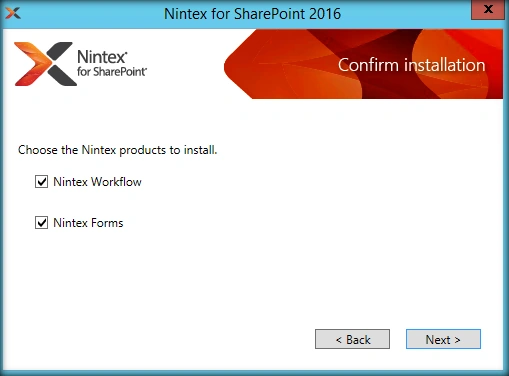This screenshot has height=376, width=509.
Task: Close the Nintex for SharePoint 2016 window
Action: click(x=488, y=9)
